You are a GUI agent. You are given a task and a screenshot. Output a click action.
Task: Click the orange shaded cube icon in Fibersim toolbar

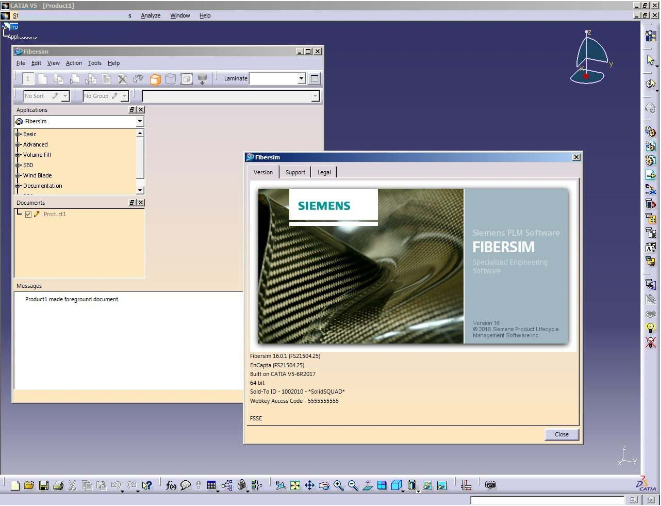155,79
